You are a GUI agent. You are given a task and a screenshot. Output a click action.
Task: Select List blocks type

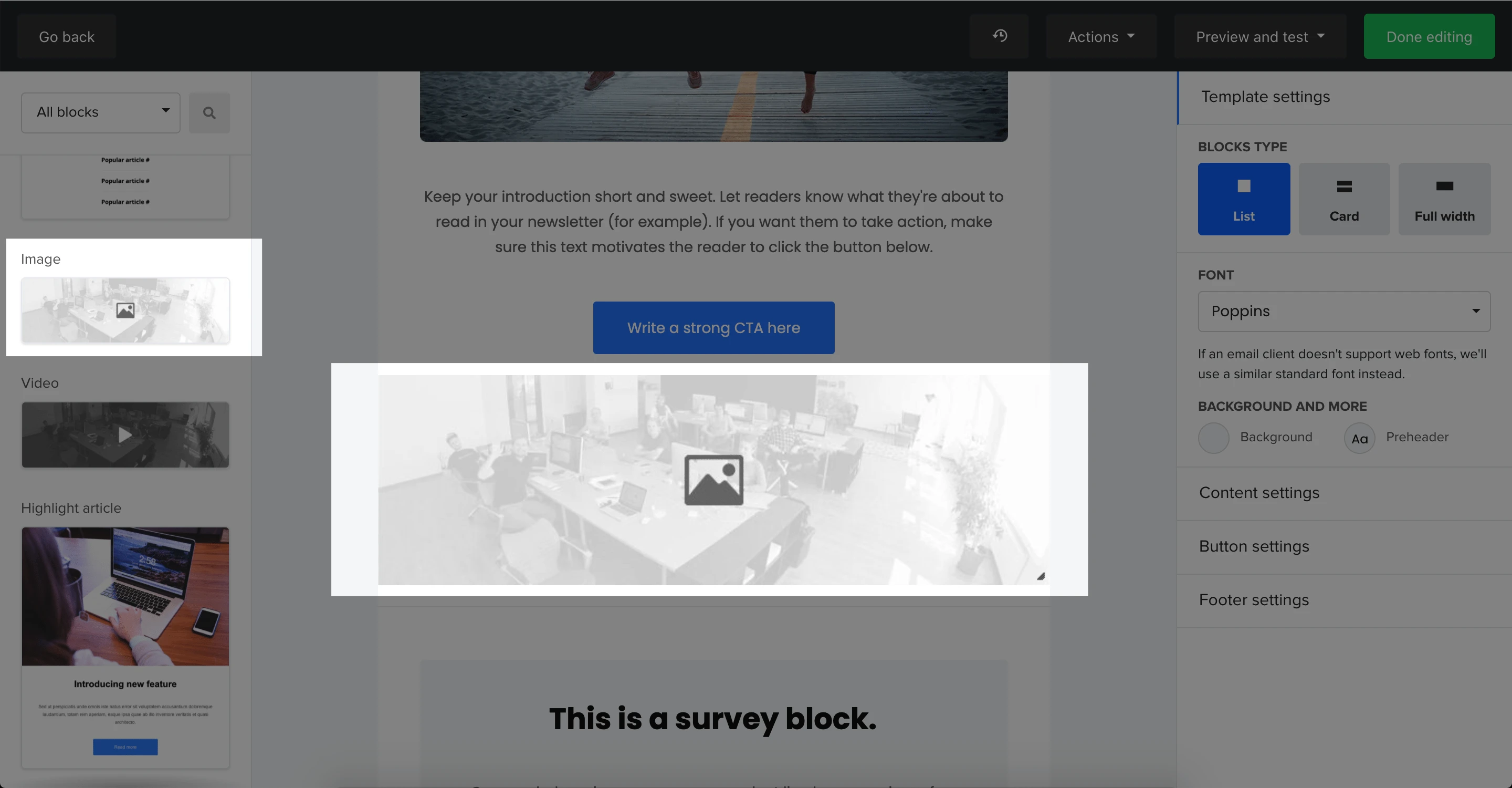1243,199
